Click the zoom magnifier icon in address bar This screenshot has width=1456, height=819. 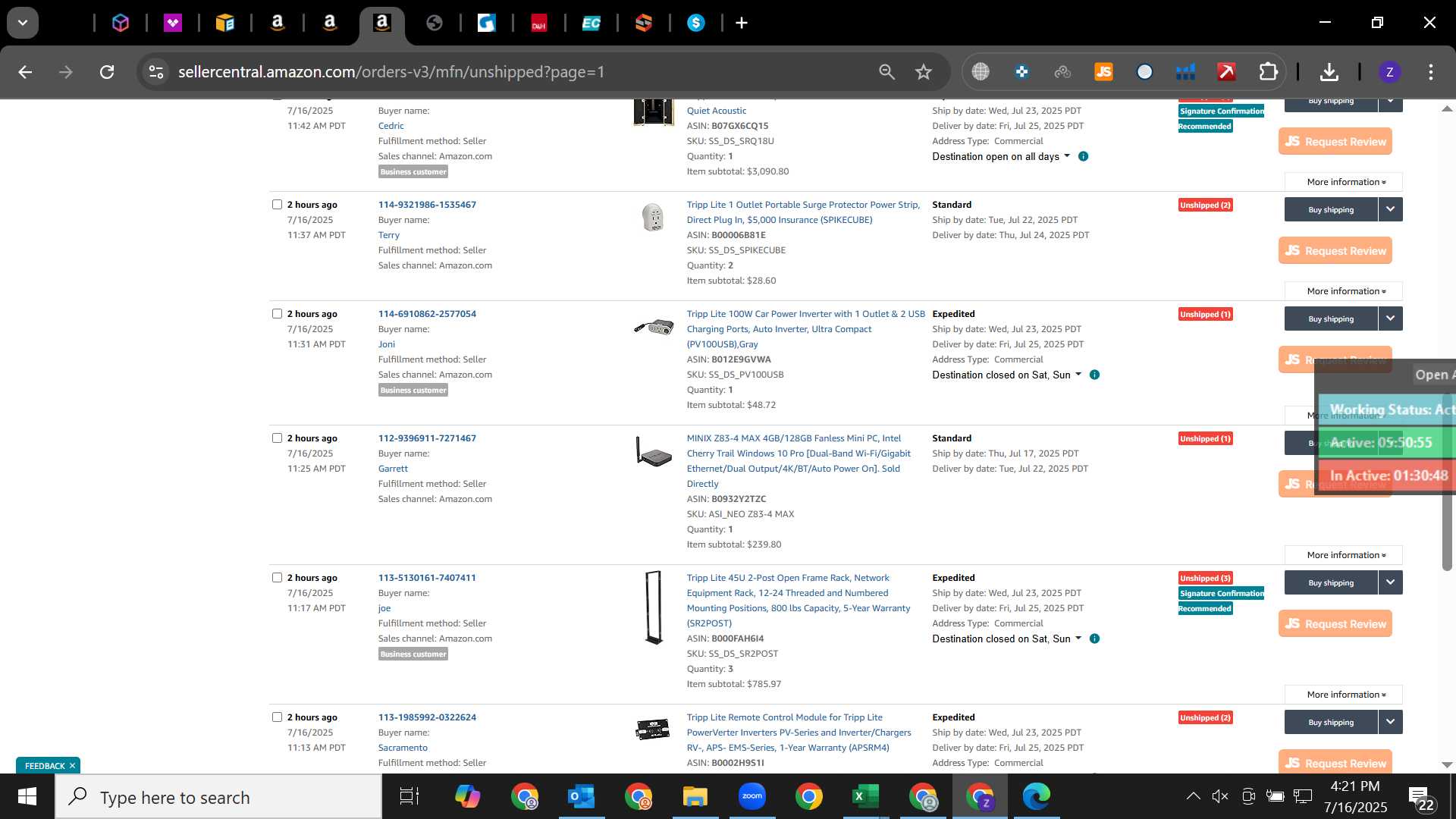click(886, 72)
